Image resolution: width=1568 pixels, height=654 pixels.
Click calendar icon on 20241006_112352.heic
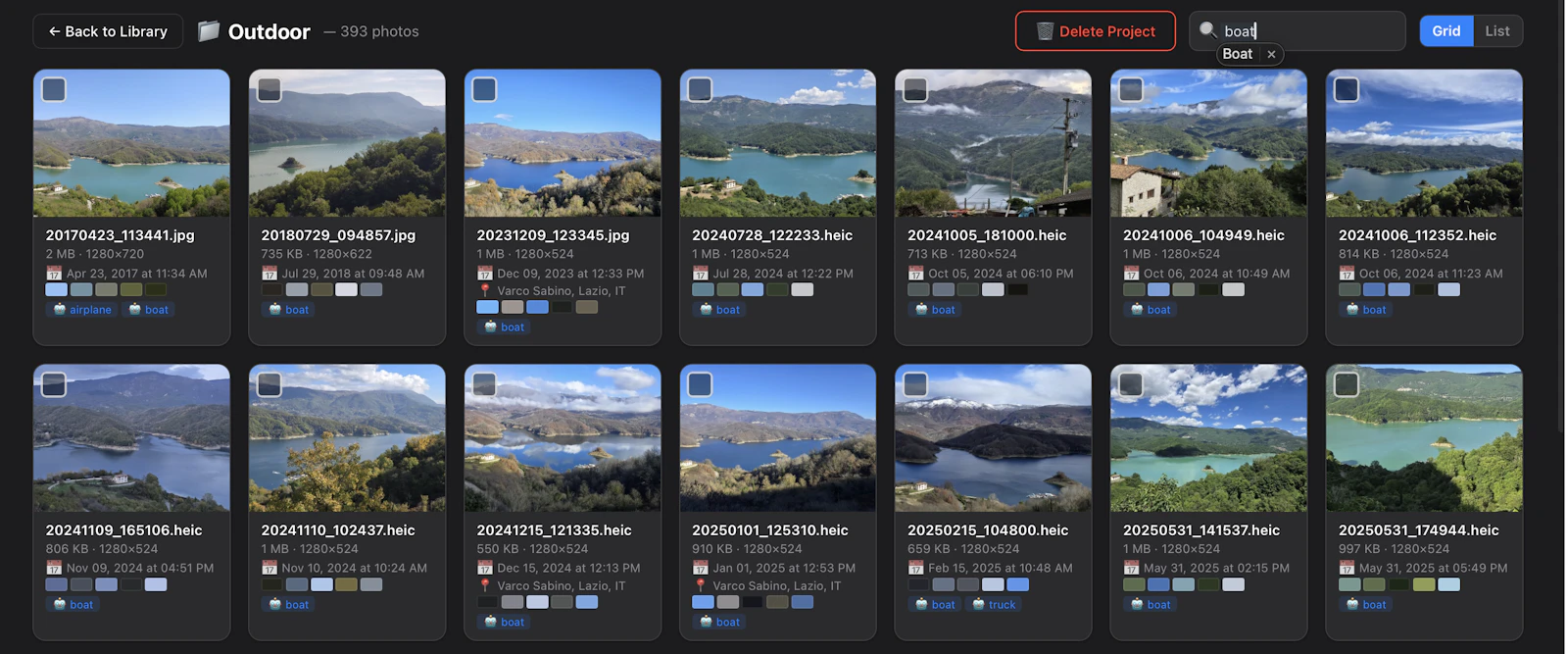click(1347, 274)
